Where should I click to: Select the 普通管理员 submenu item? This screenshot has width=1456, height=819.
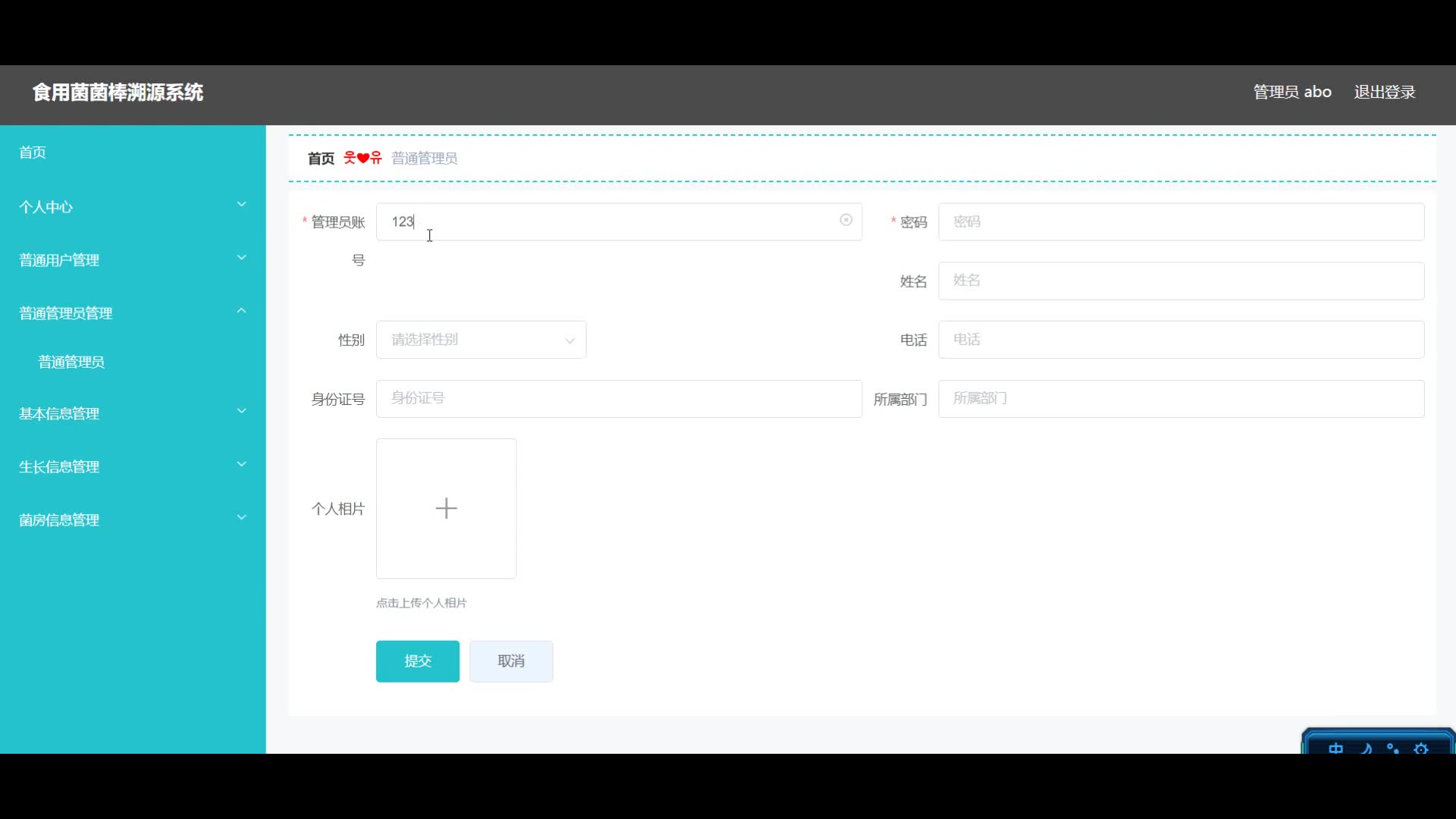[71, 362]
